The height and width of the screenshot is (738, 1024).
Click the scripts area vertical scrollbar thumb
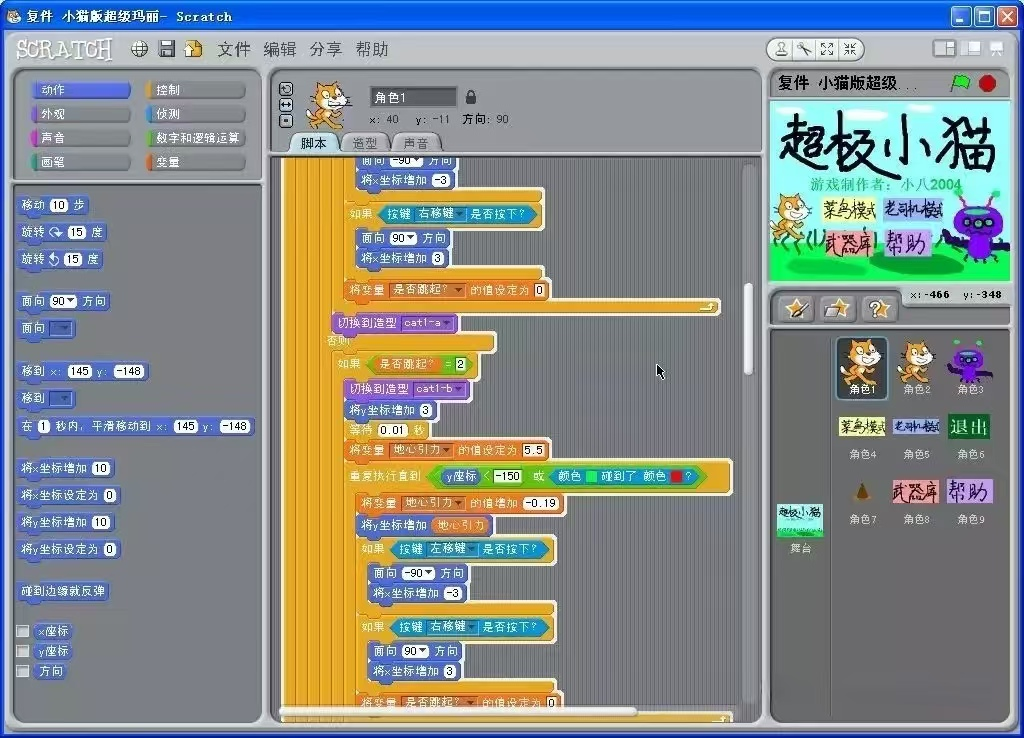tap(748, 329)
